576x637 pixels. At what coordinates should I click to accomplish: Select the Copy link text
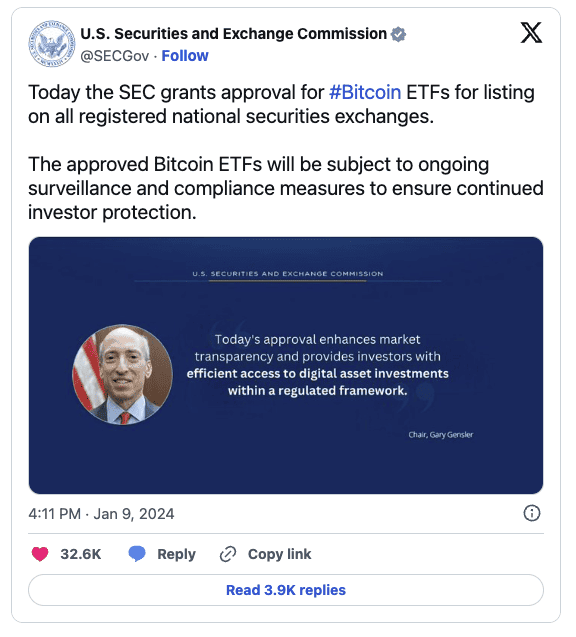(279, 554)
